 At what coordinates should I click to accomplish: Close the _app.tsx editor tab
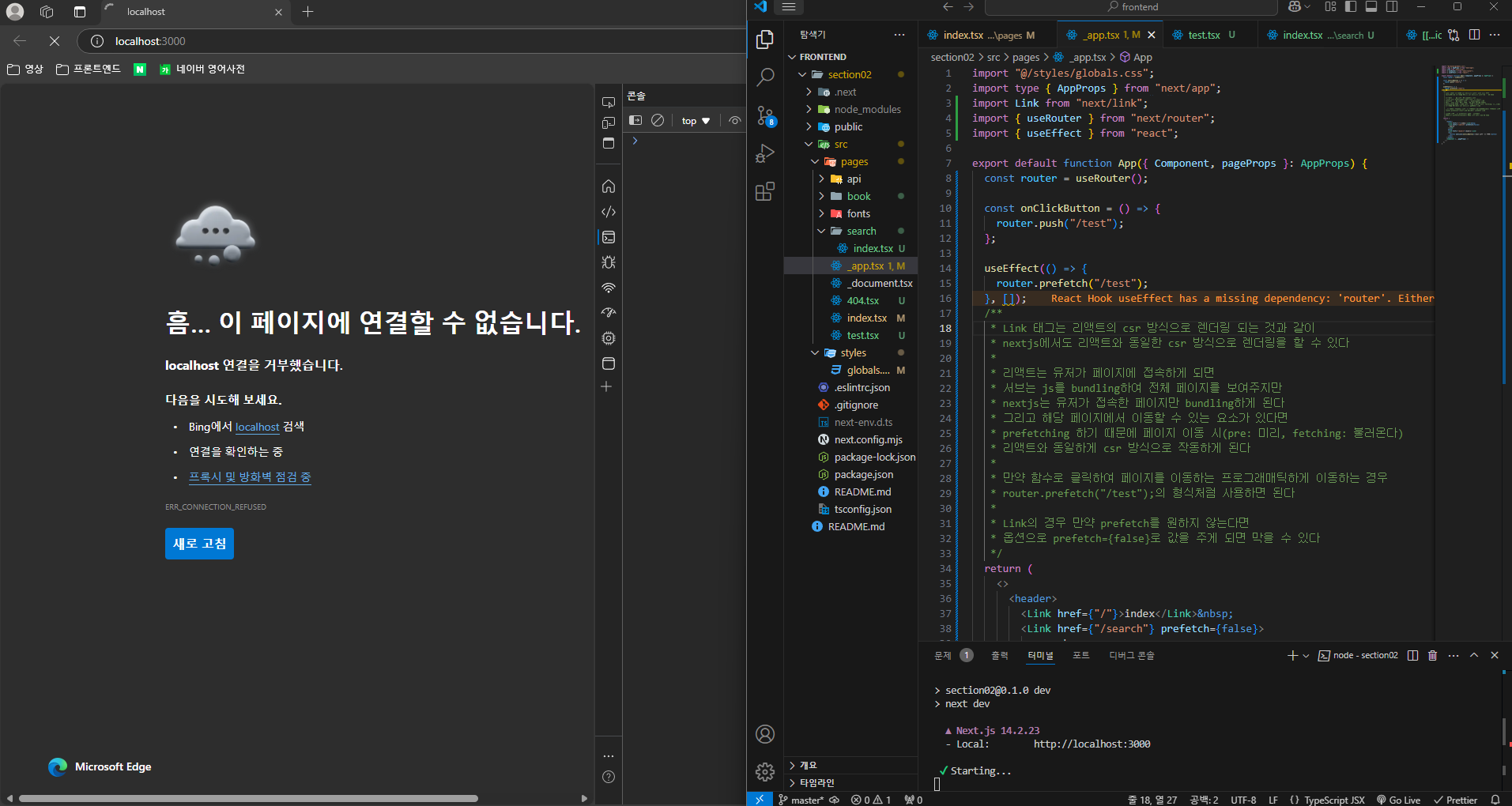pos(1152,35)
